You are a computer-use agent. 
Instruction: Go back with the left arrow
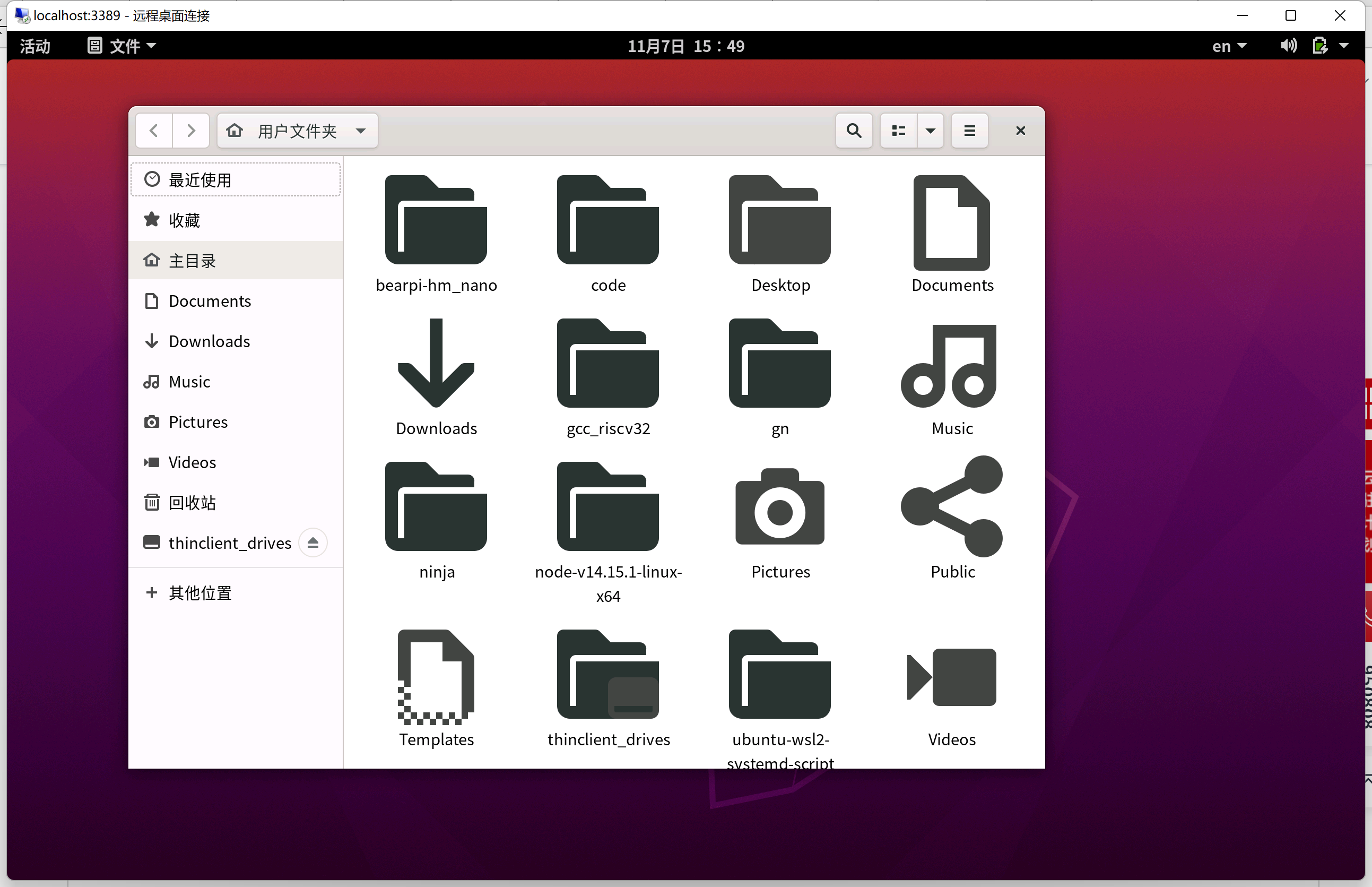click(x=154, y=131)
